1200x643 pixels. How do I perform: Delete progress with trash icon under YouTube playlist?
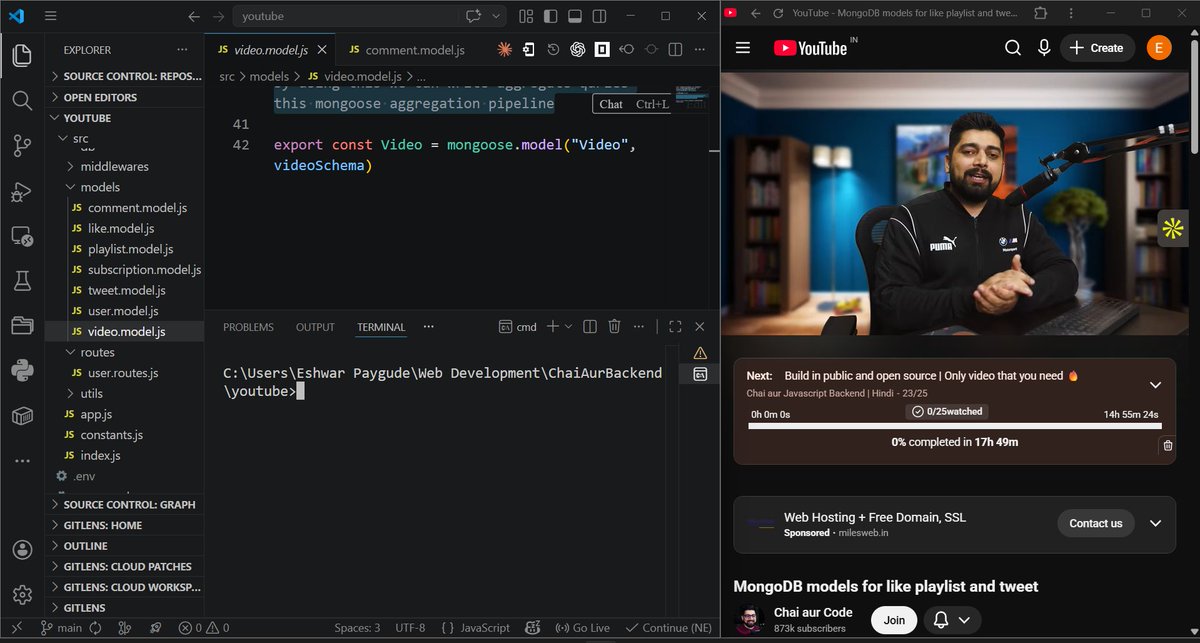[x=1167, y=445]
